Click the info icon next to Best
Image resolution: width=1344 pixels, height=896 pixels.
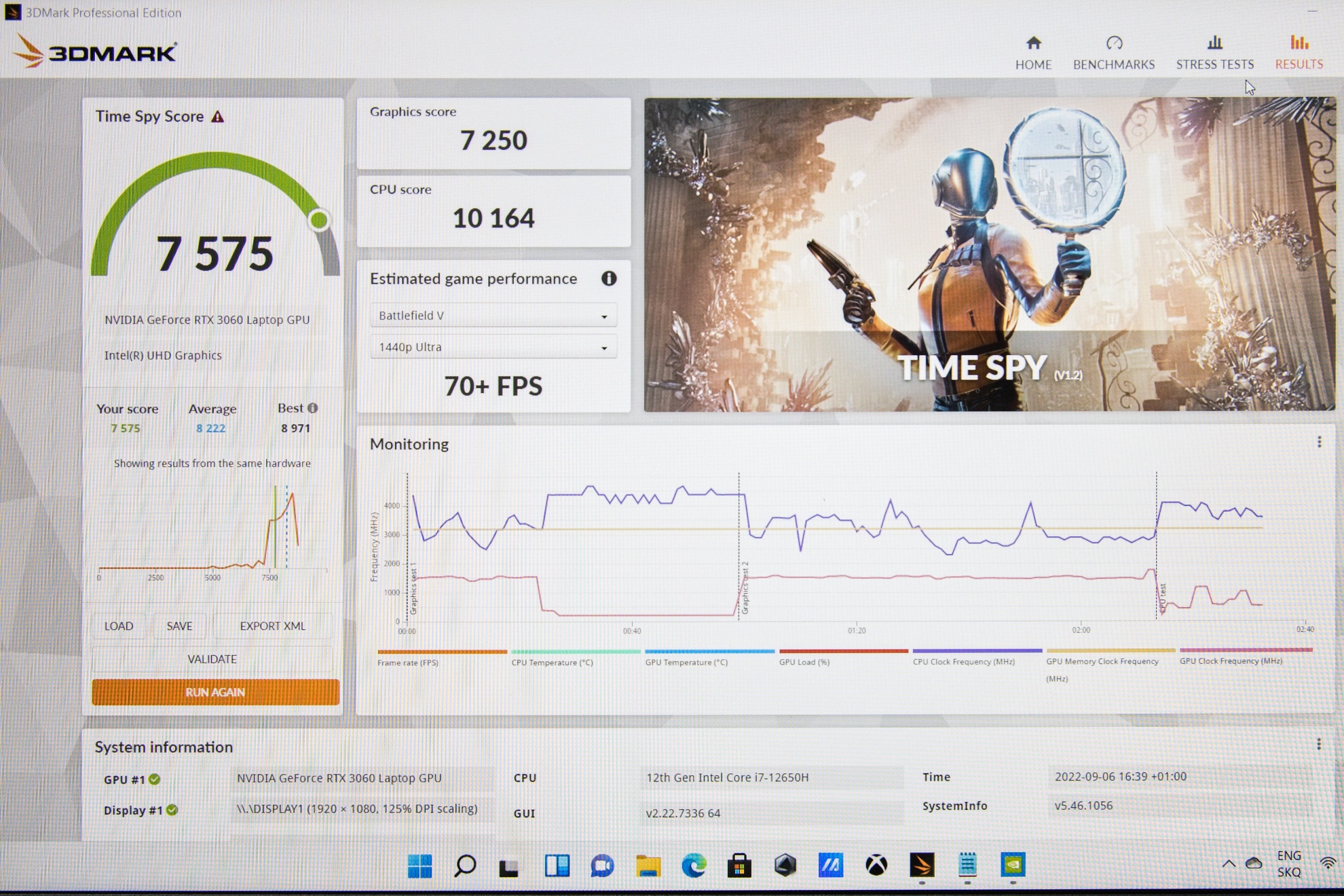(312, 408)
